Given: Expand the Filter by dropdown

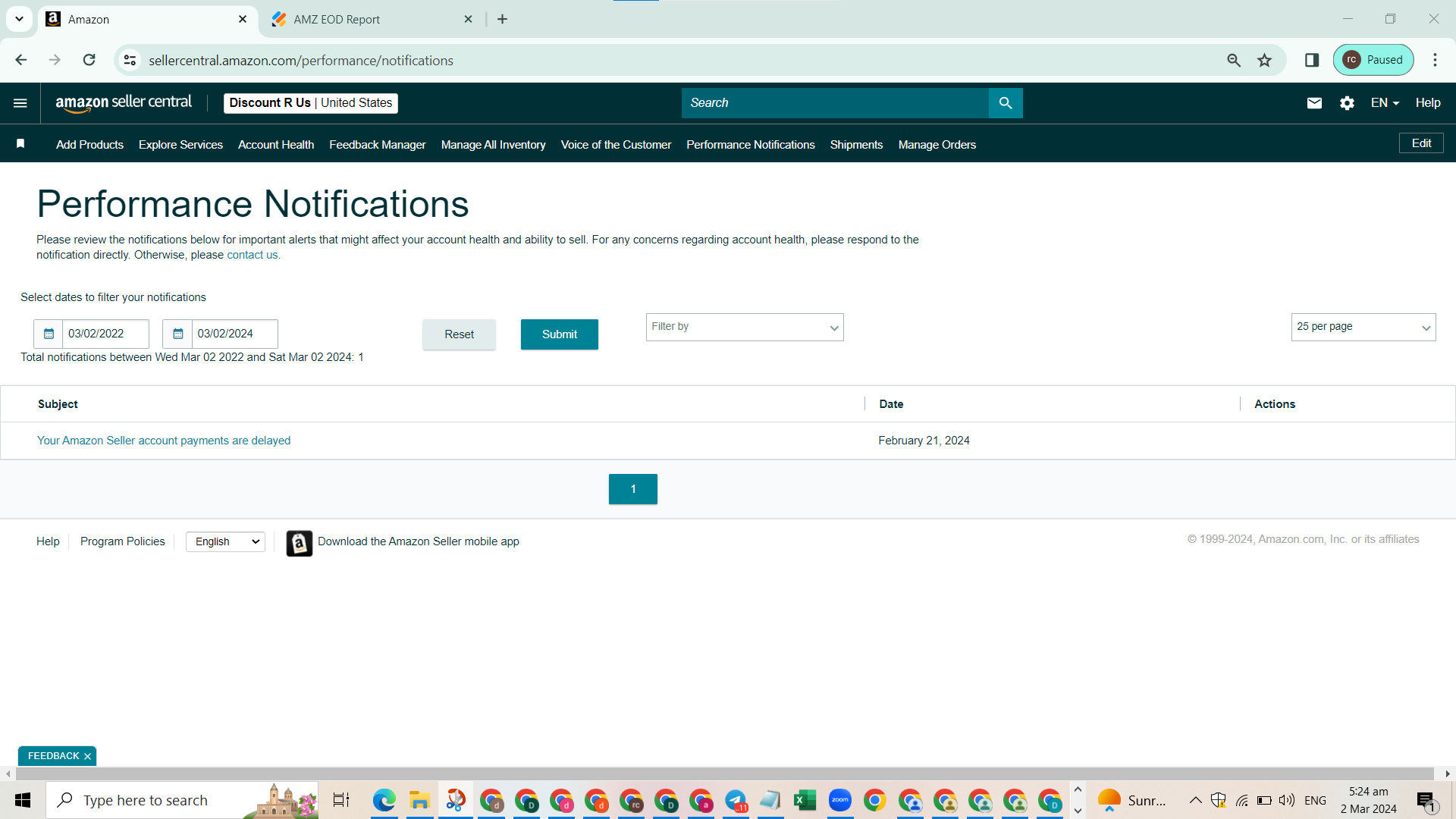Looking at the screenshot, I should 745,328.
